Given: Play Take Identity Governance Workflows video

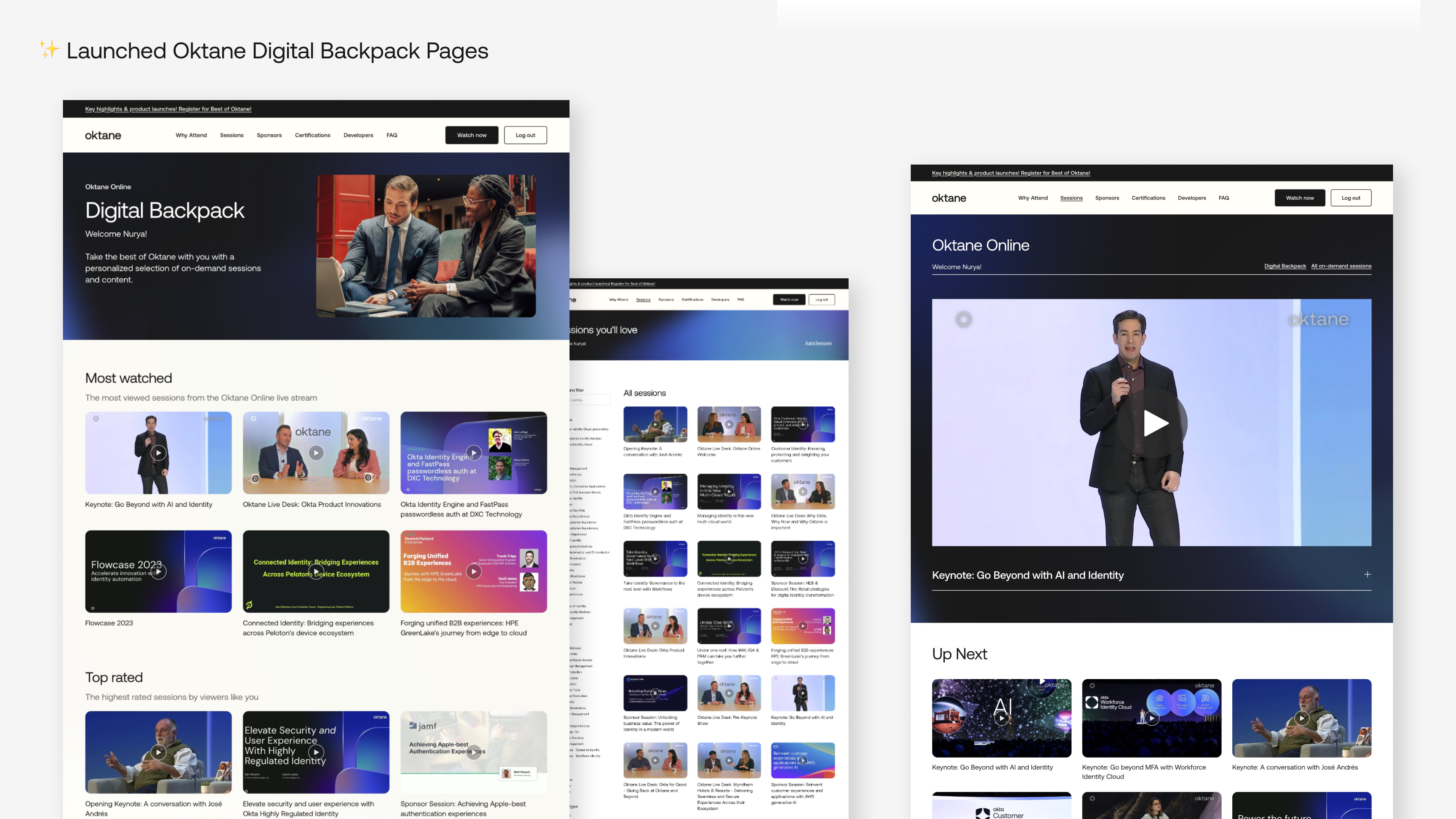Looking at the screenshot, I should 655,559.
